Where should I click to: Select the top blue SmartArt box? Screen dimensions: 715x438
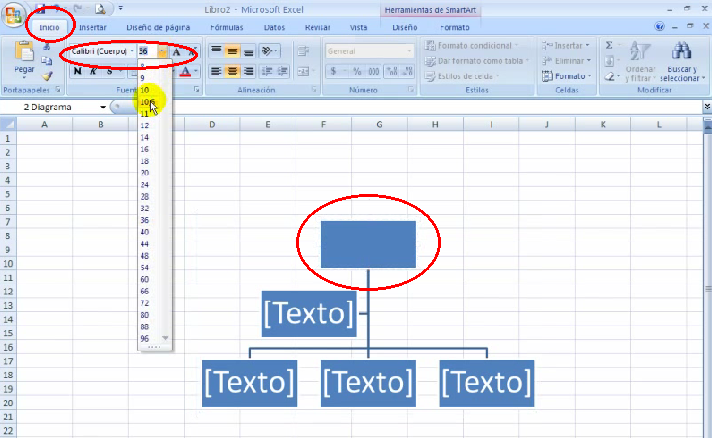tap(368, 244)
